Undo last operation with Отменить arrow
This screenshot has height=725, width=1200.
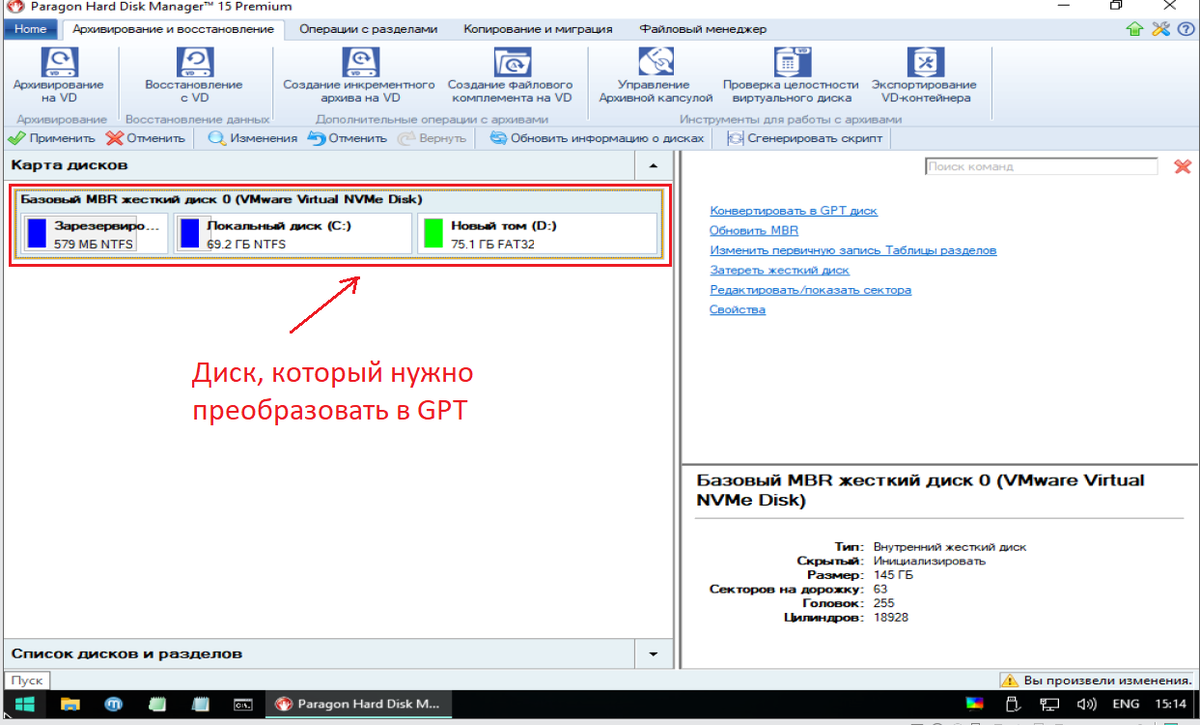tap(347, 138)
